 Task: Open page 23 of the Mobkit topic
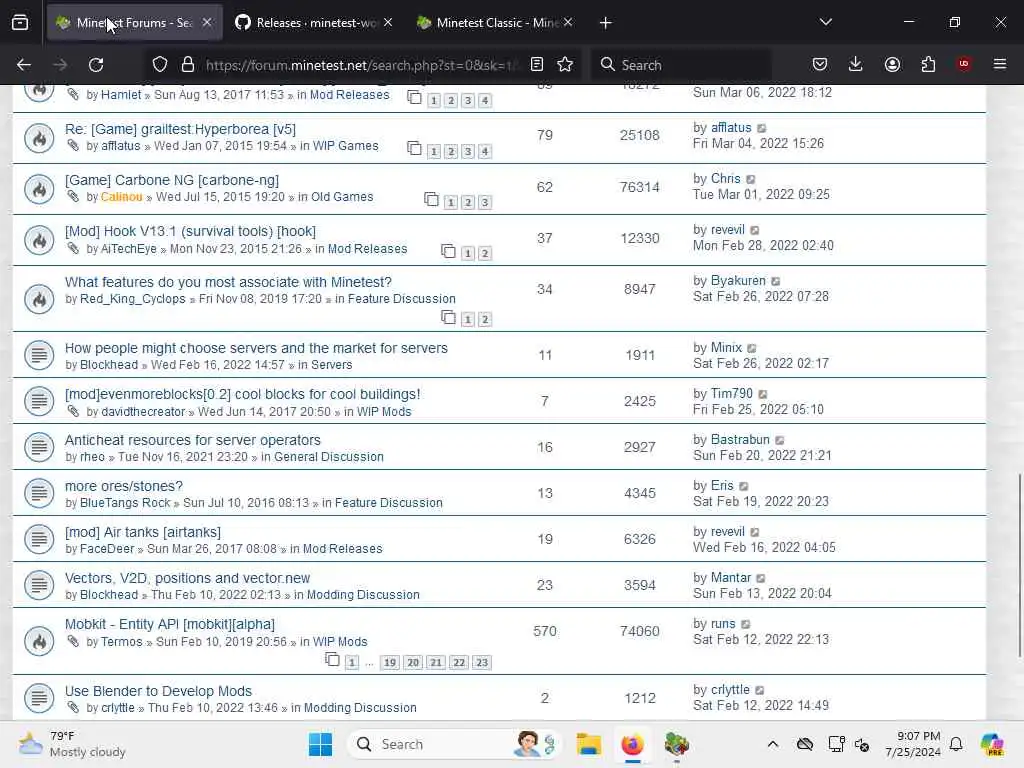pyautogui.click(x=482, y=662)
